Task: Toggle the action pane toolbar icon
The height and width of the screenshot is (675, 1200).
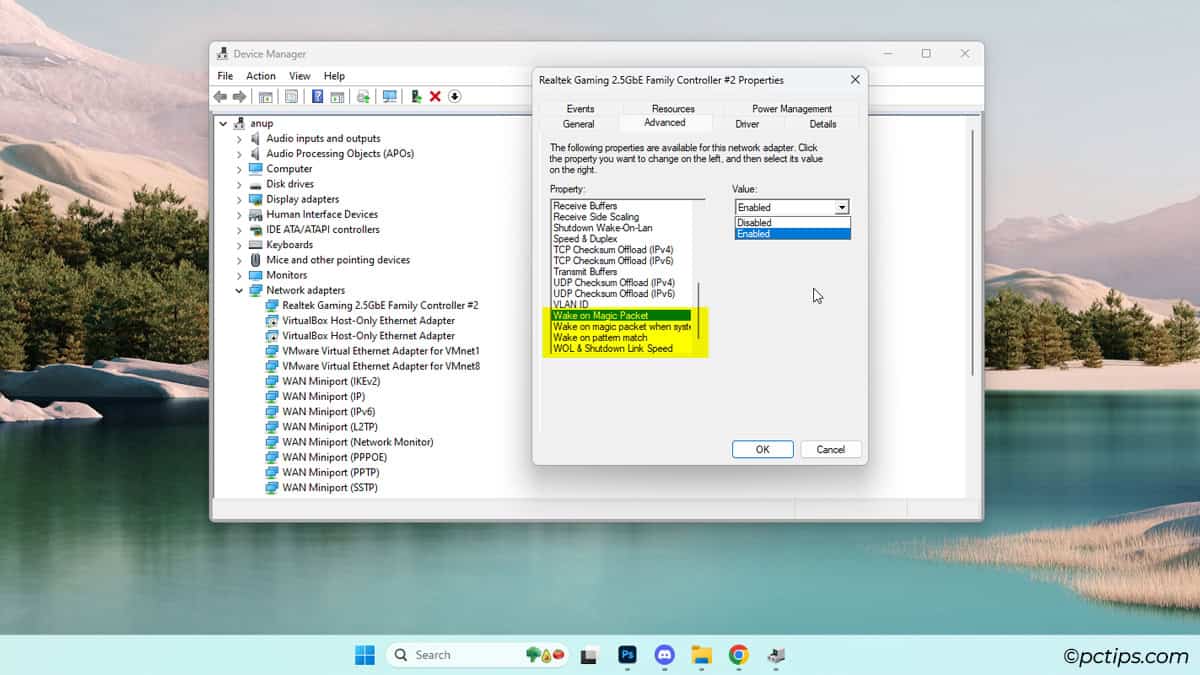Action: [337, 96]
